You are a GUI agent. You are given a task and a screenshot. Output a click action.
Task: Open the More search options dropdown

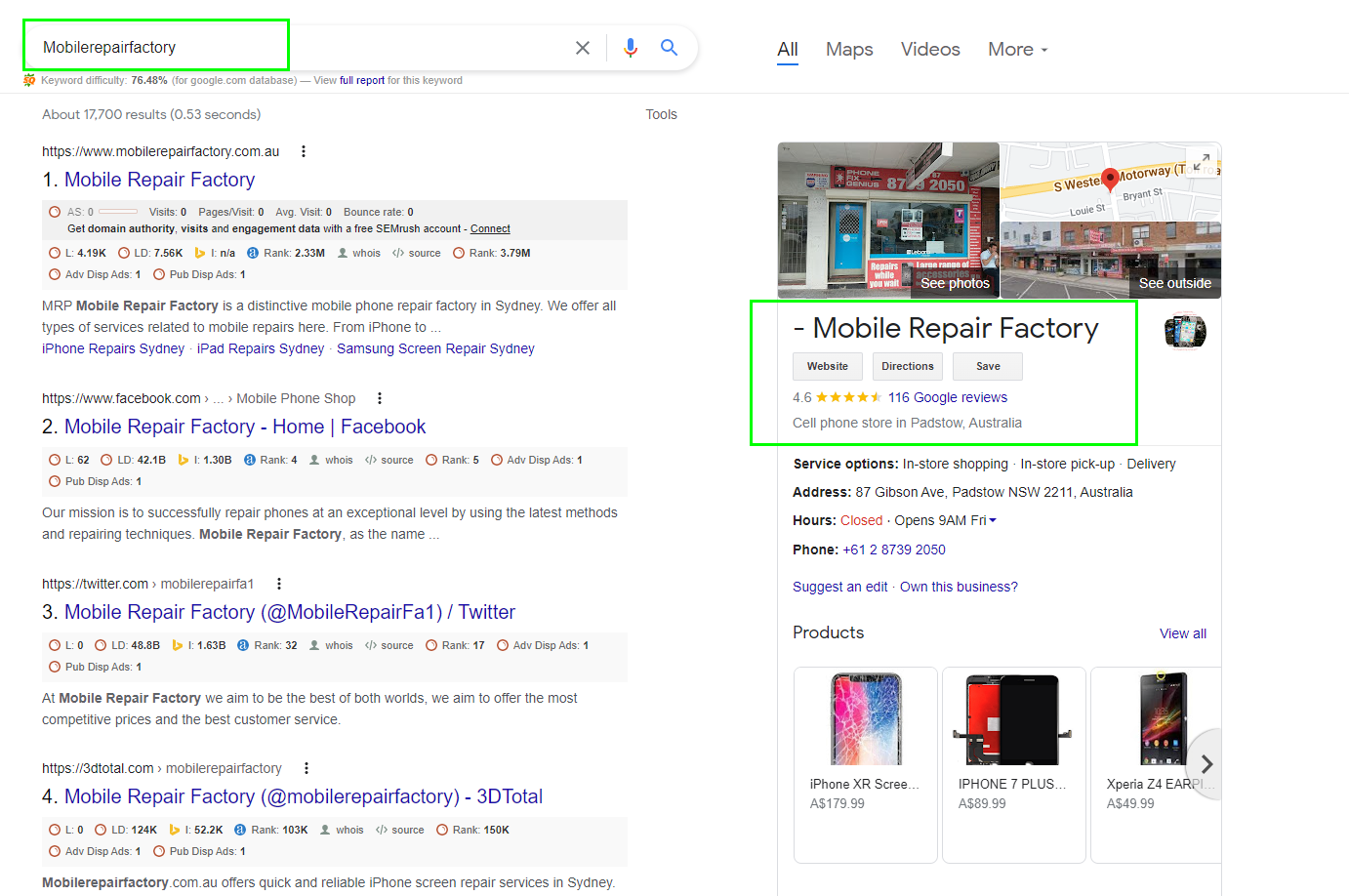click(1017, 49)
